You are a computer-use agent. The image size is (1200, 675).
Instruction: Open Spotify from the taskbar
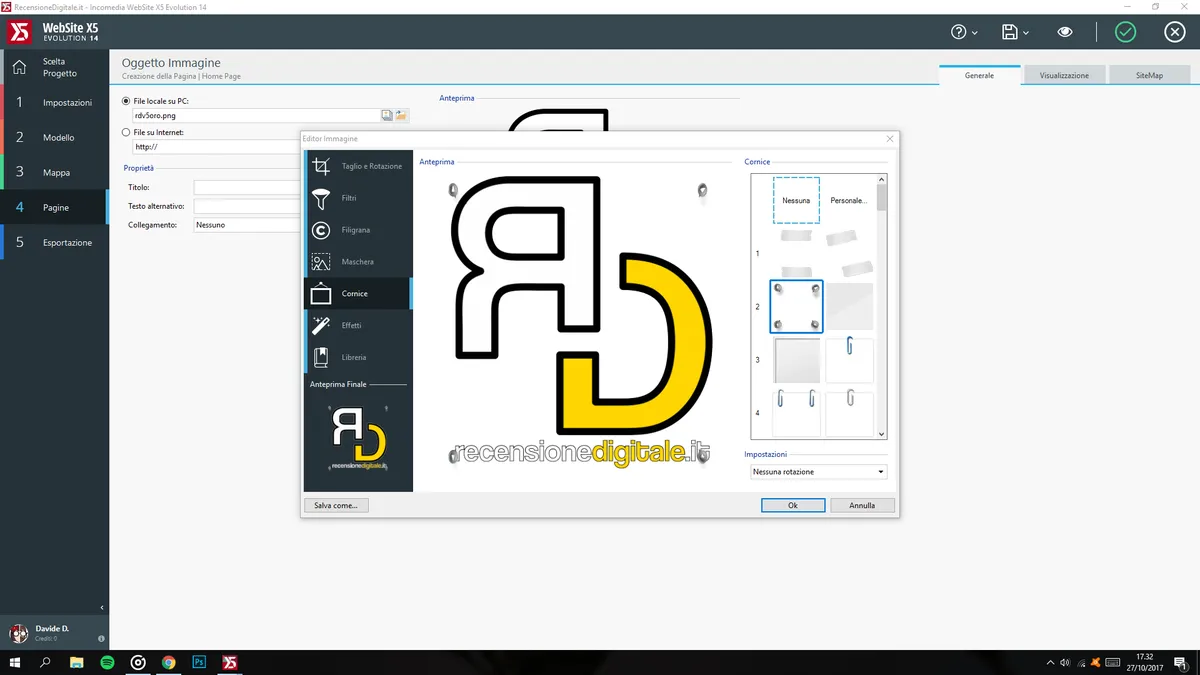[107, 662]
